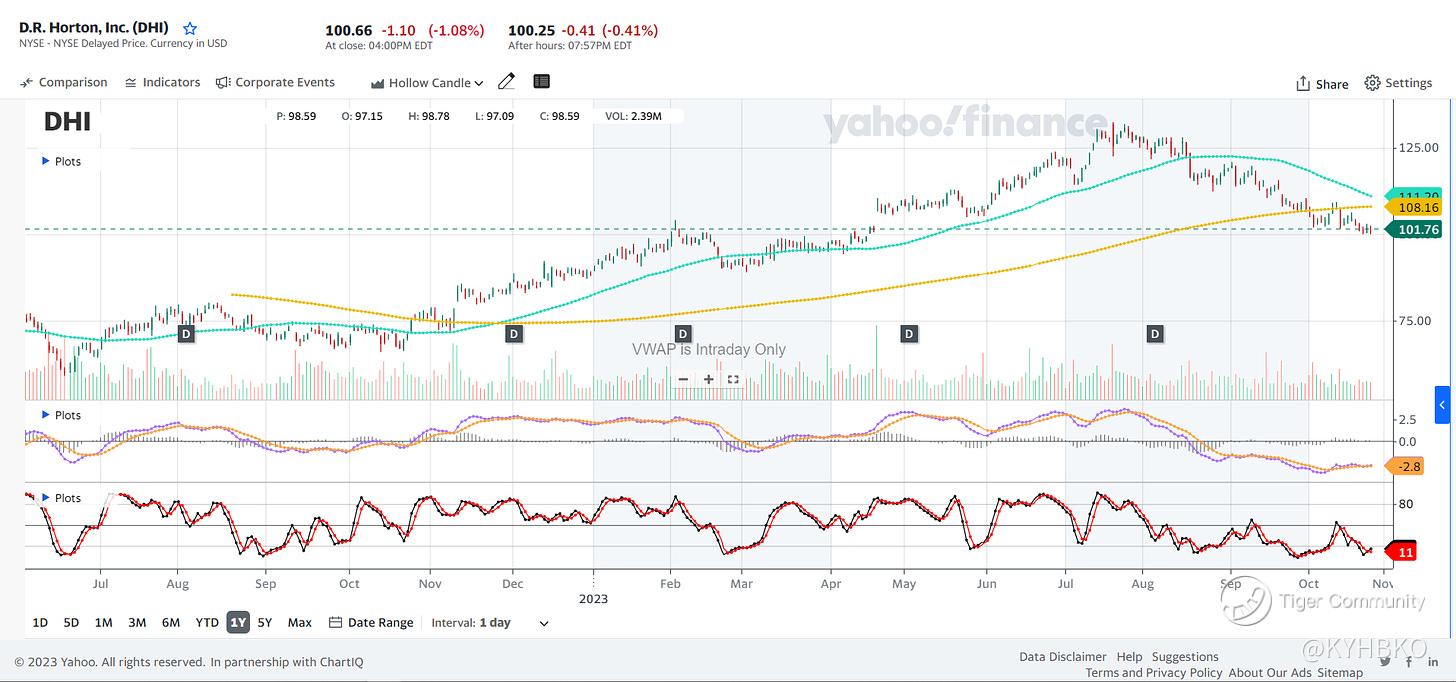This screenshot has width=1456, height=682.
Task: Select the 5Y time range
Action: tap(265, 622)
